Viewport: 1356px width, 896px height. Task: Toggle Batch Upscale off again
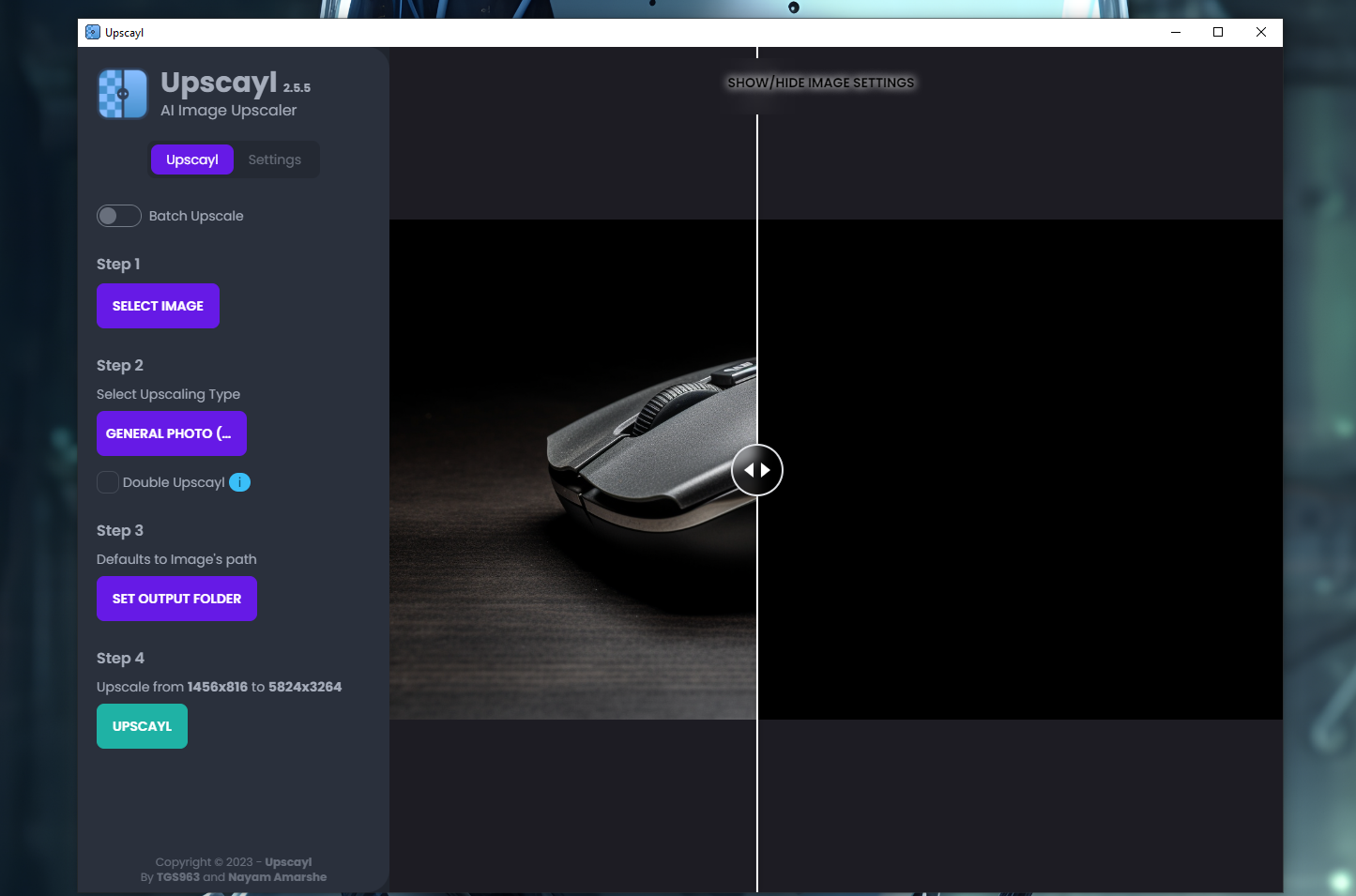pyautogui.click(x=119, y=216)
